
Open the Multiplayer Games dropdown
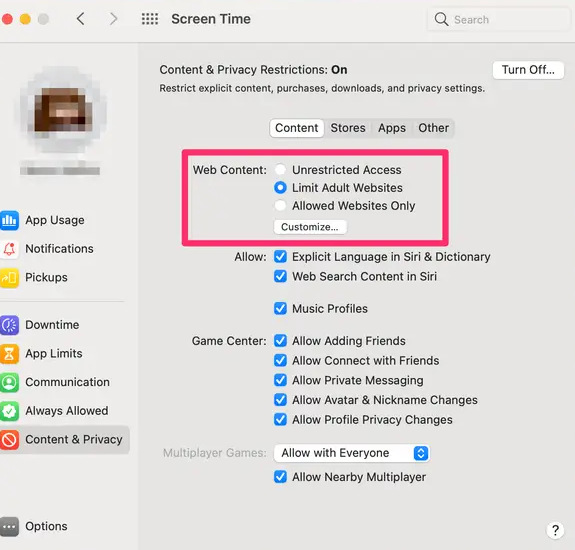point(351,453)
